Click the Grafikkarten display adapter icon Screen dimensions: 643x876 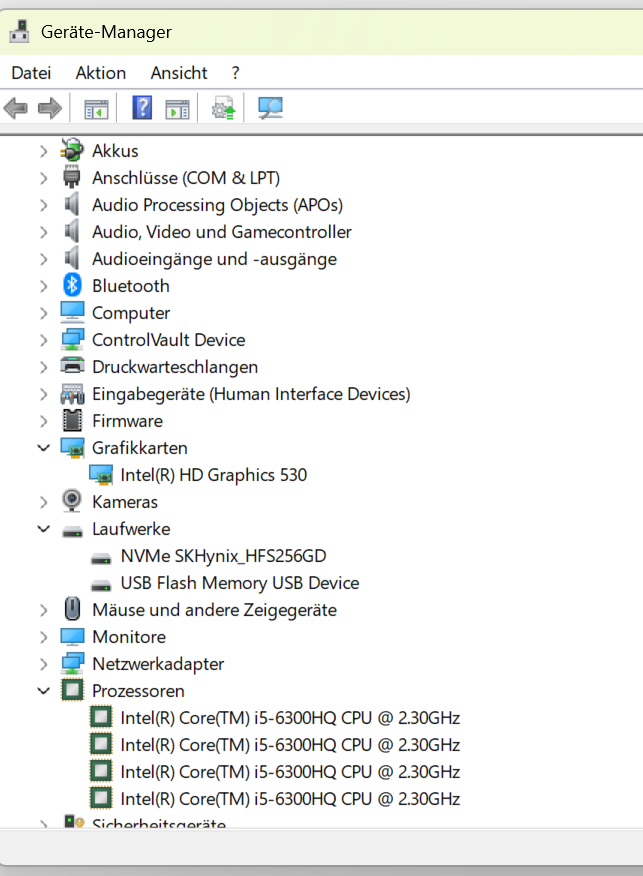72,448
